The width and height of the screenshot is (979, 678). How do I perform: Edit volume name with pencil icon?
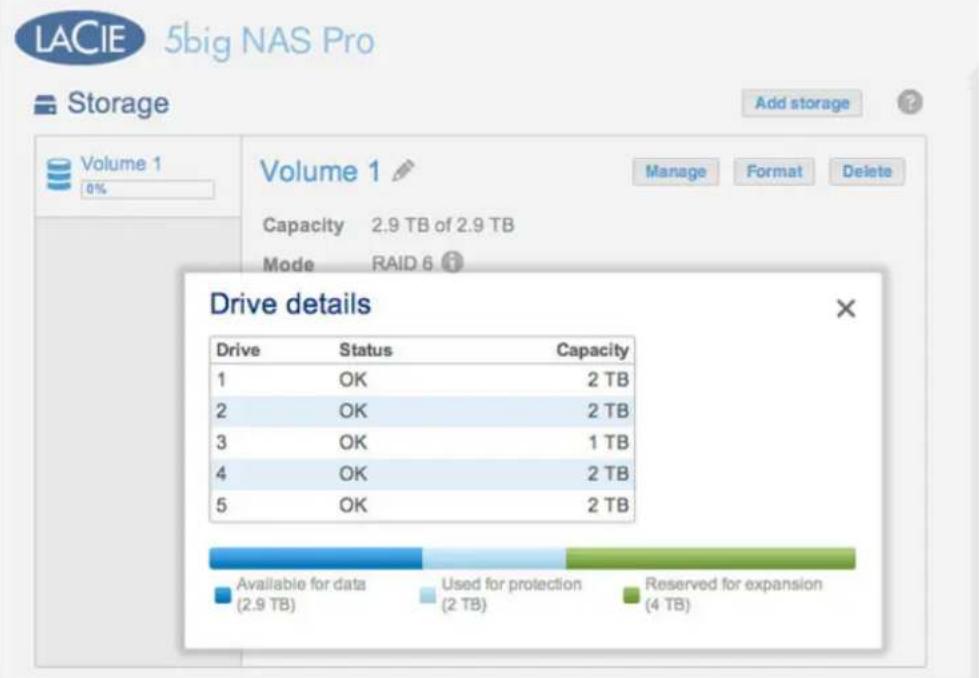pos(403,170)
